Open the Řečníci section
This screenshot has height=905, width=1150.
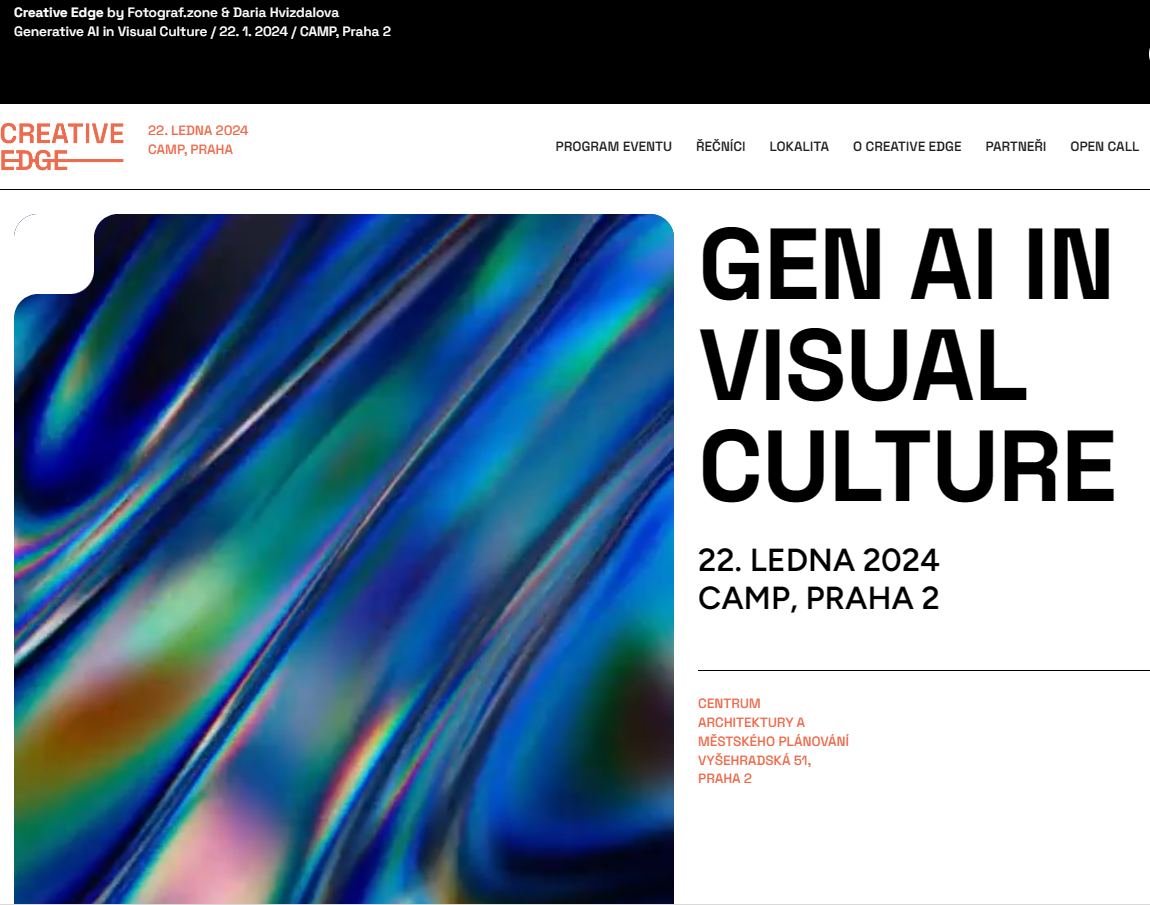click(720, 147)
